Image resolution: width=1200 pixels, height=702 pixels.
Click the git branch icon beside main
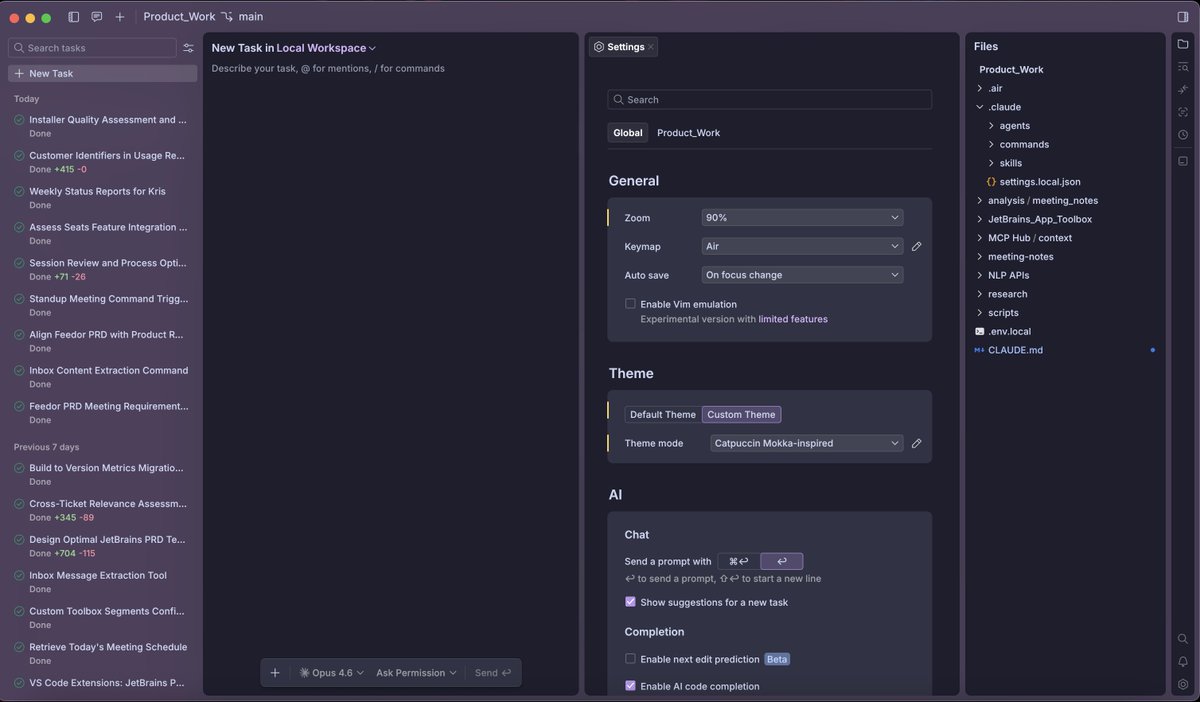(227, 17)
